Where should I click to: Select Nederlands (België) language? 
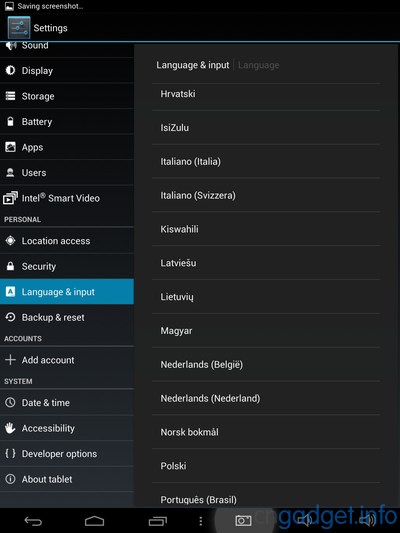266,364
